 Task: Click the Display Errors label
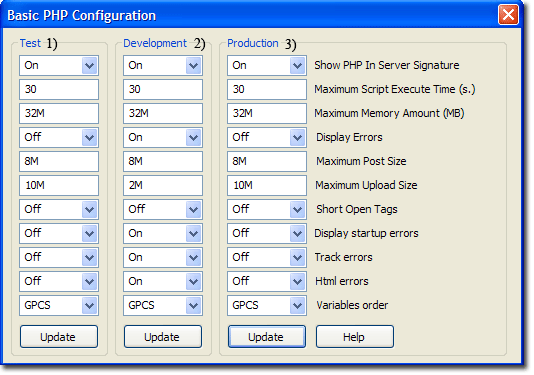coord(349,137)
